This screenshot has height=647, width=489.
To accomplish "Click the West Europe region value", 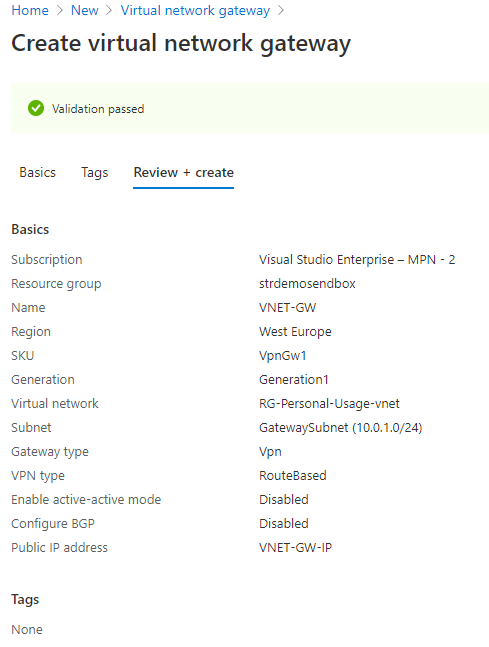I will tap(295, 331).
